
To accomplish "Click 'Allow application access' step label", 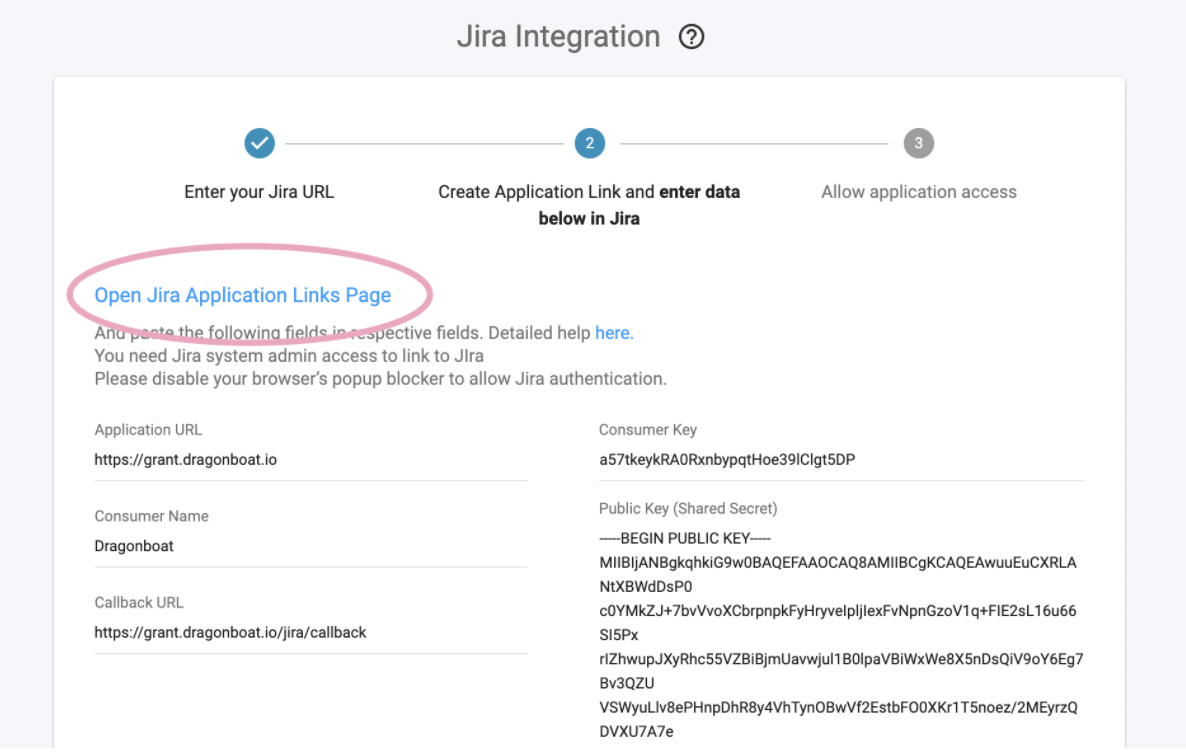I will pyautogui.click(x=918, y=192).
